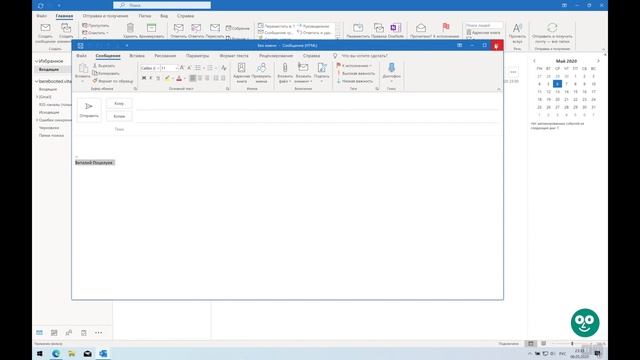Image resolution: width=640 pixels, height=360 pixels.
Task: Toggle Низкая важность low importance
Action: coord(355,81)
